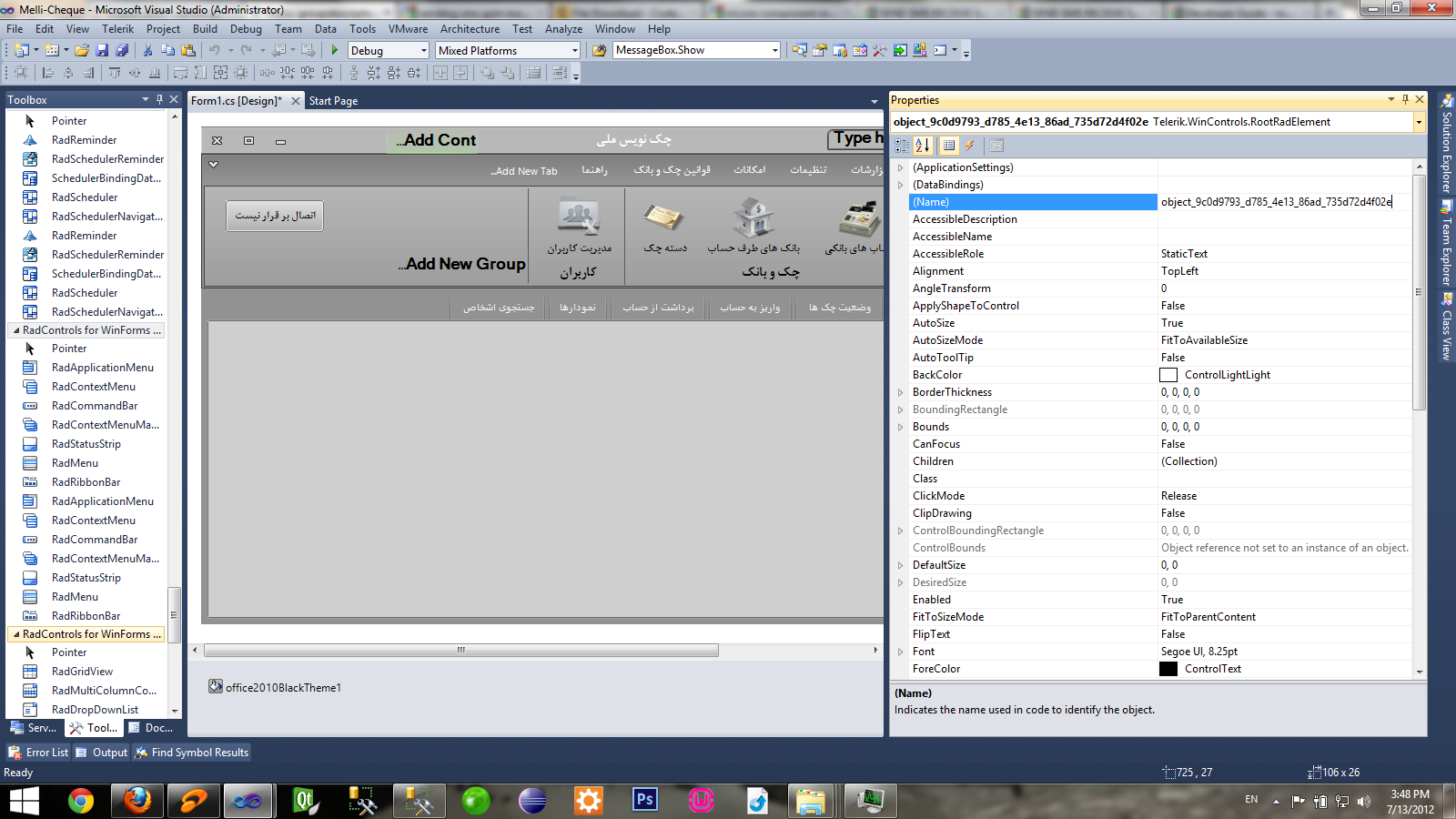Select the RadDropDownList toolbox item

(x=95, y=710)
